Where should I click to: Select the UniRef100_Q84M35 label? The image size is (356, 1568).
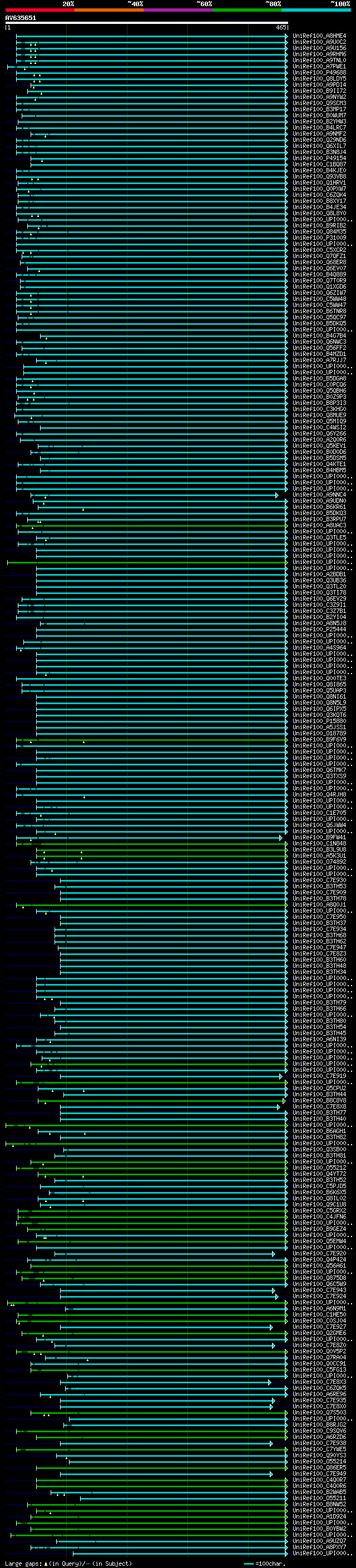pos(319,231)
